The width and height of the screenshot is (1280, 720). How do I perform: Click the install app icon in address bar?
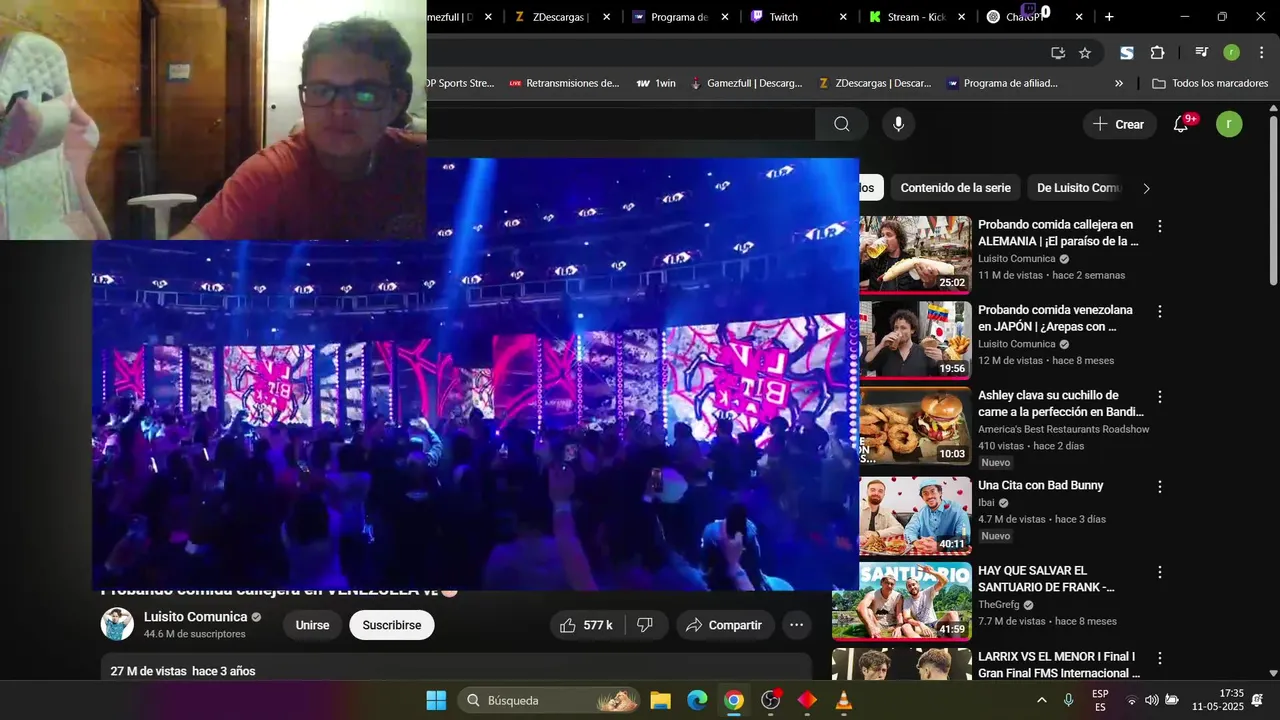1058,53
